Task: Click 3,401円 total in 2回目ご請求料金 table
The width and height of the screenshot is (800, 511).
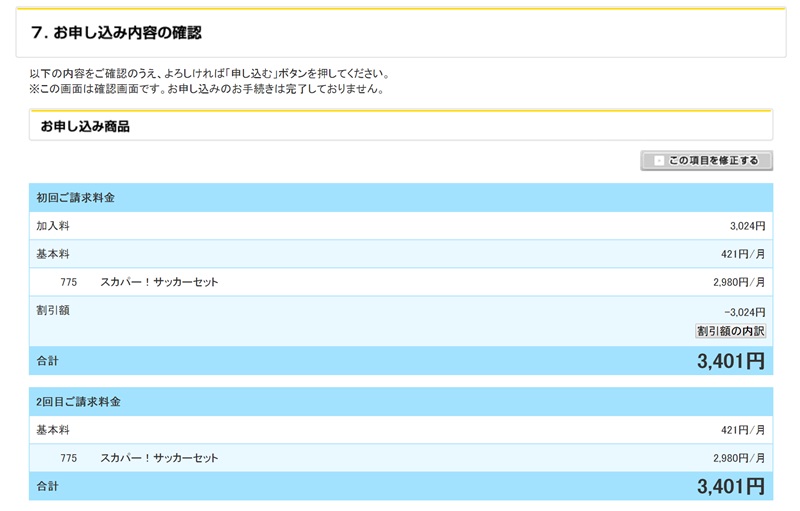Action: [x=731, y=486]
